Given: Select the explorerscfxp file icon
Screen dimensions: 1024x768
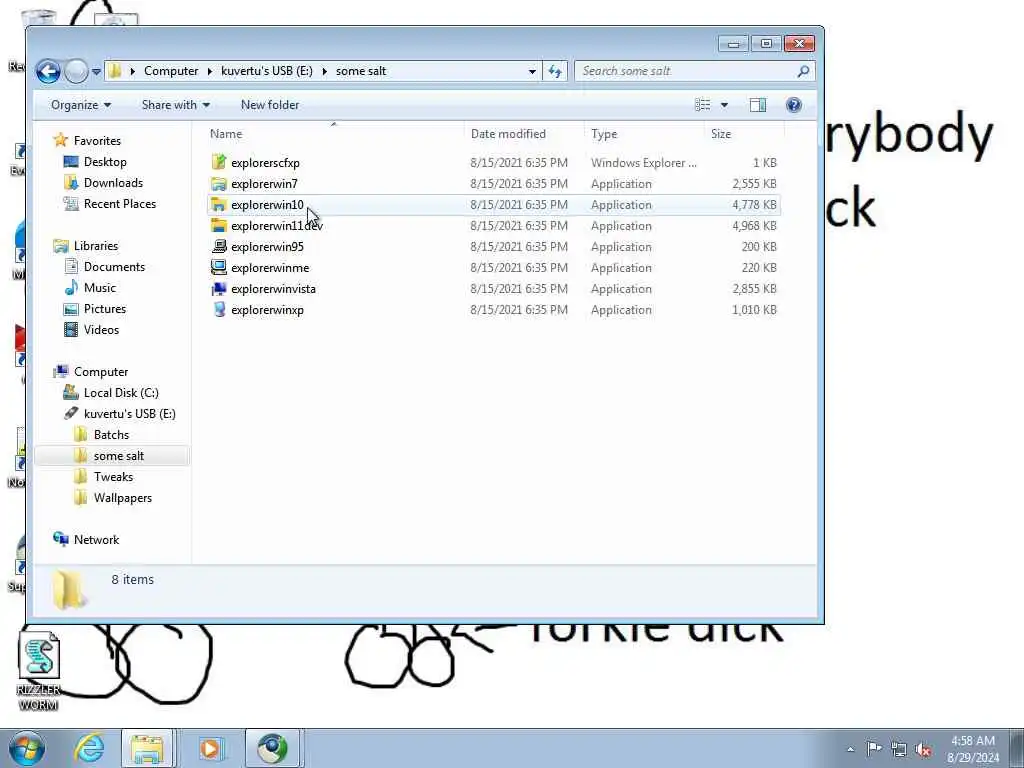Looking at the screenshot, I should coord(219,163).
